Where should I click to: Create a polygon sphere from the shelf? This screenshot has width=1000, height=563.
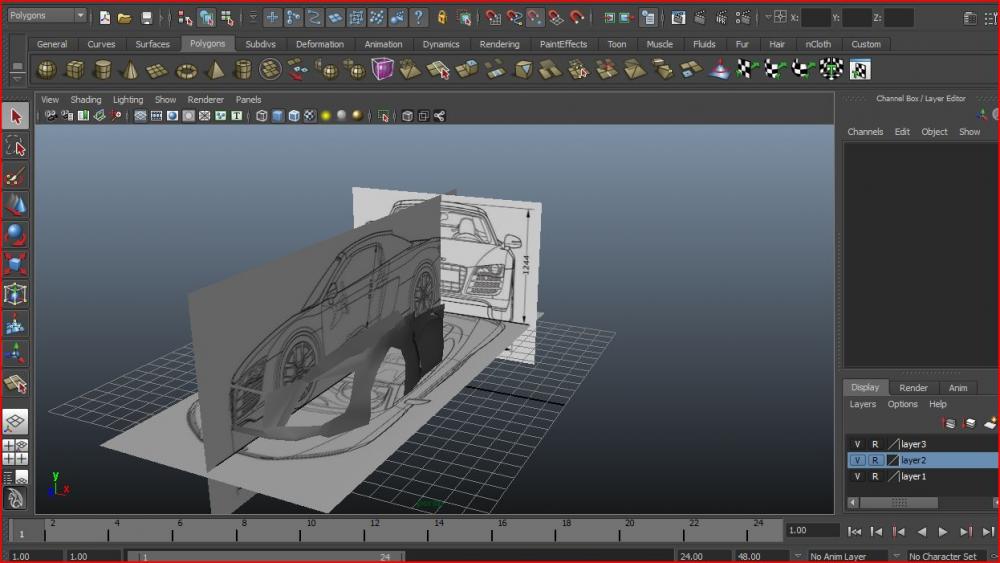pyautogui.click(x=47, y=69)
